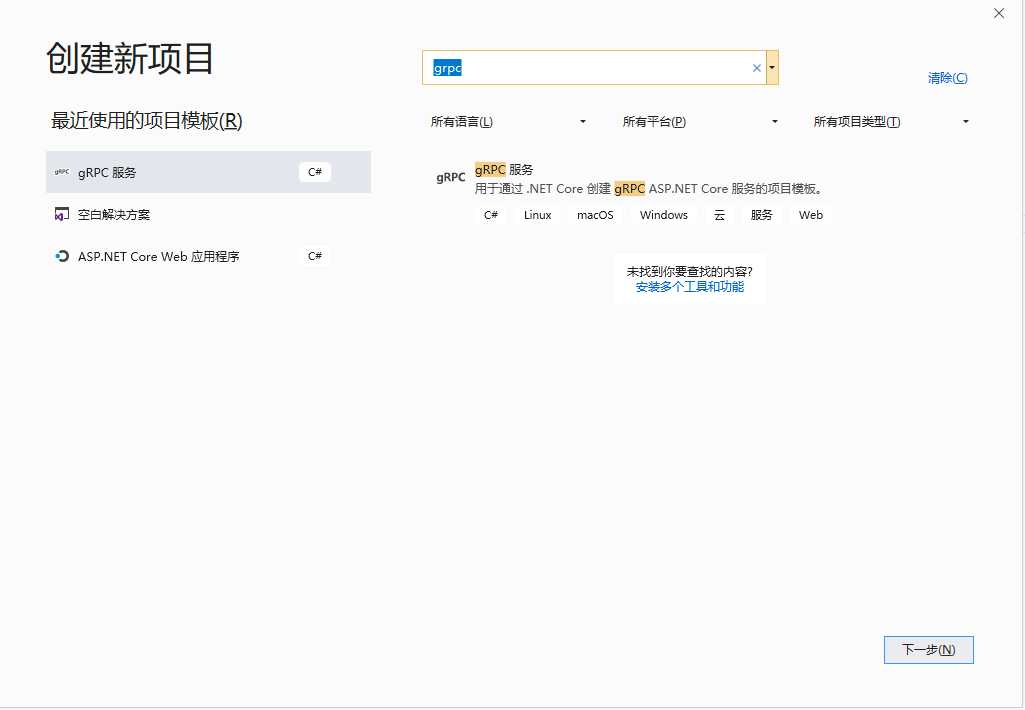Clear the search text with the X icon
This screenshot has height=710, width=1025.
[756, 68]
